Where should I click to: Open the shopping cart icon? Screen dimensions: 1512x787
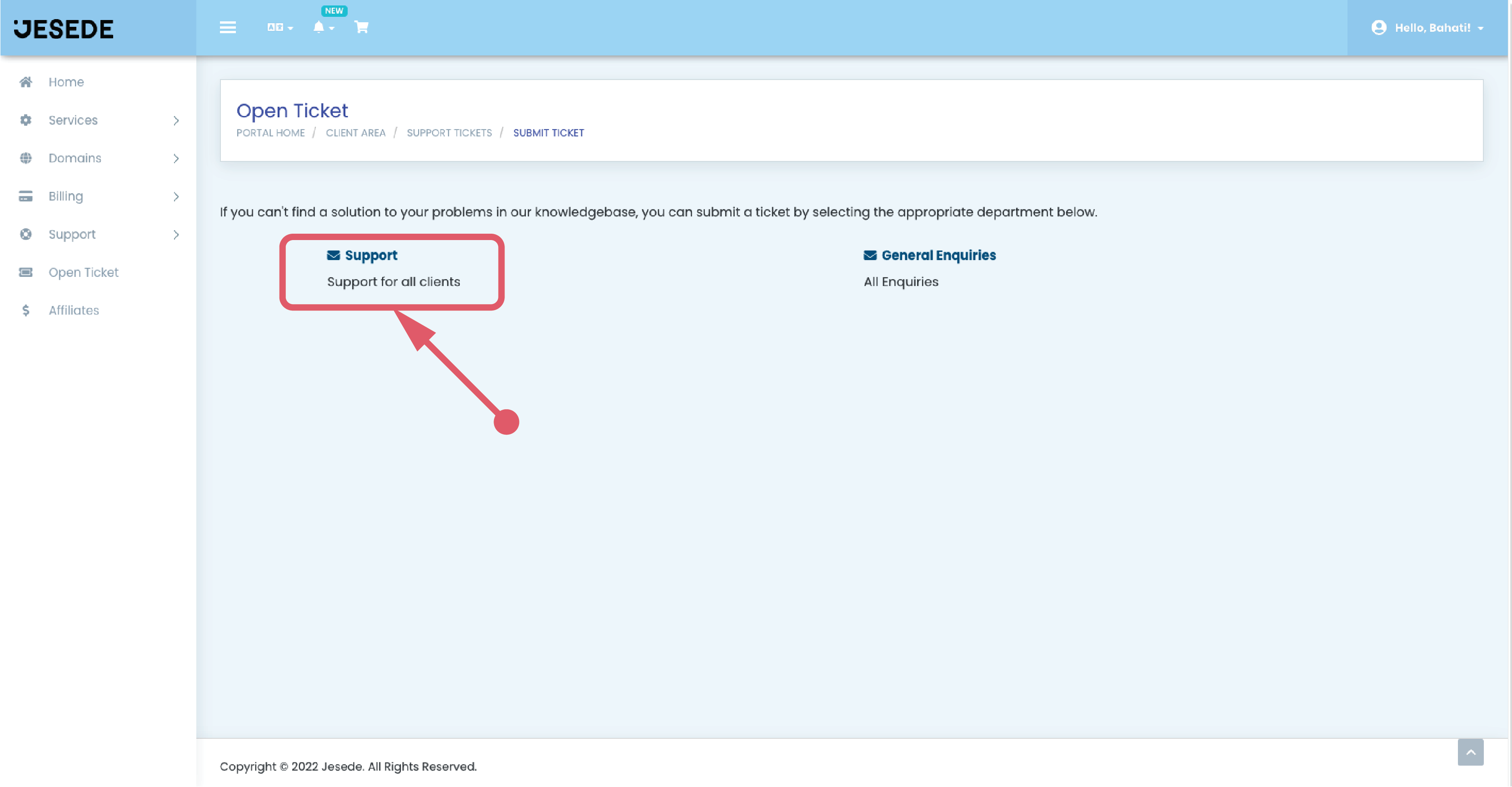tap(362, 28)
